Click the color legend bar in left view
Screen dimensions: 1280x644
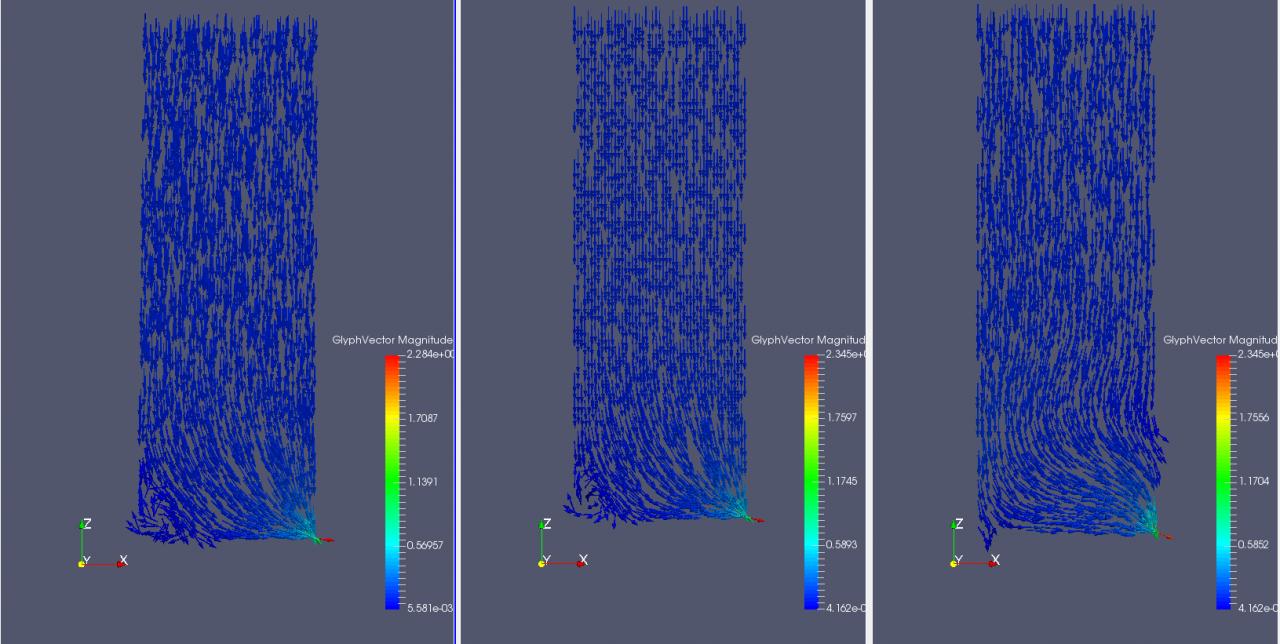392,482
